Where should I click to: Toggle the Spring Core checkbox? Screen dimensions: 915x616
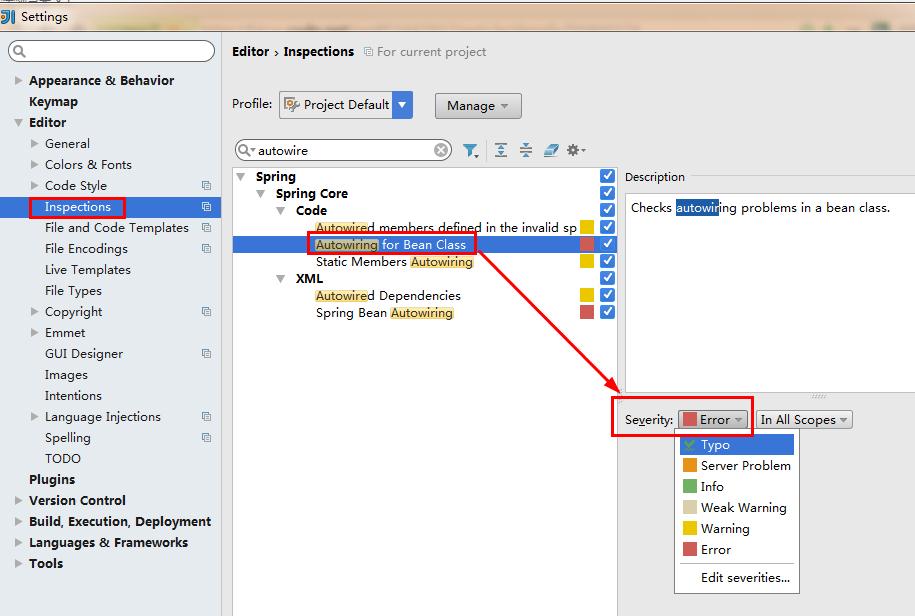[x=607, y=192]
